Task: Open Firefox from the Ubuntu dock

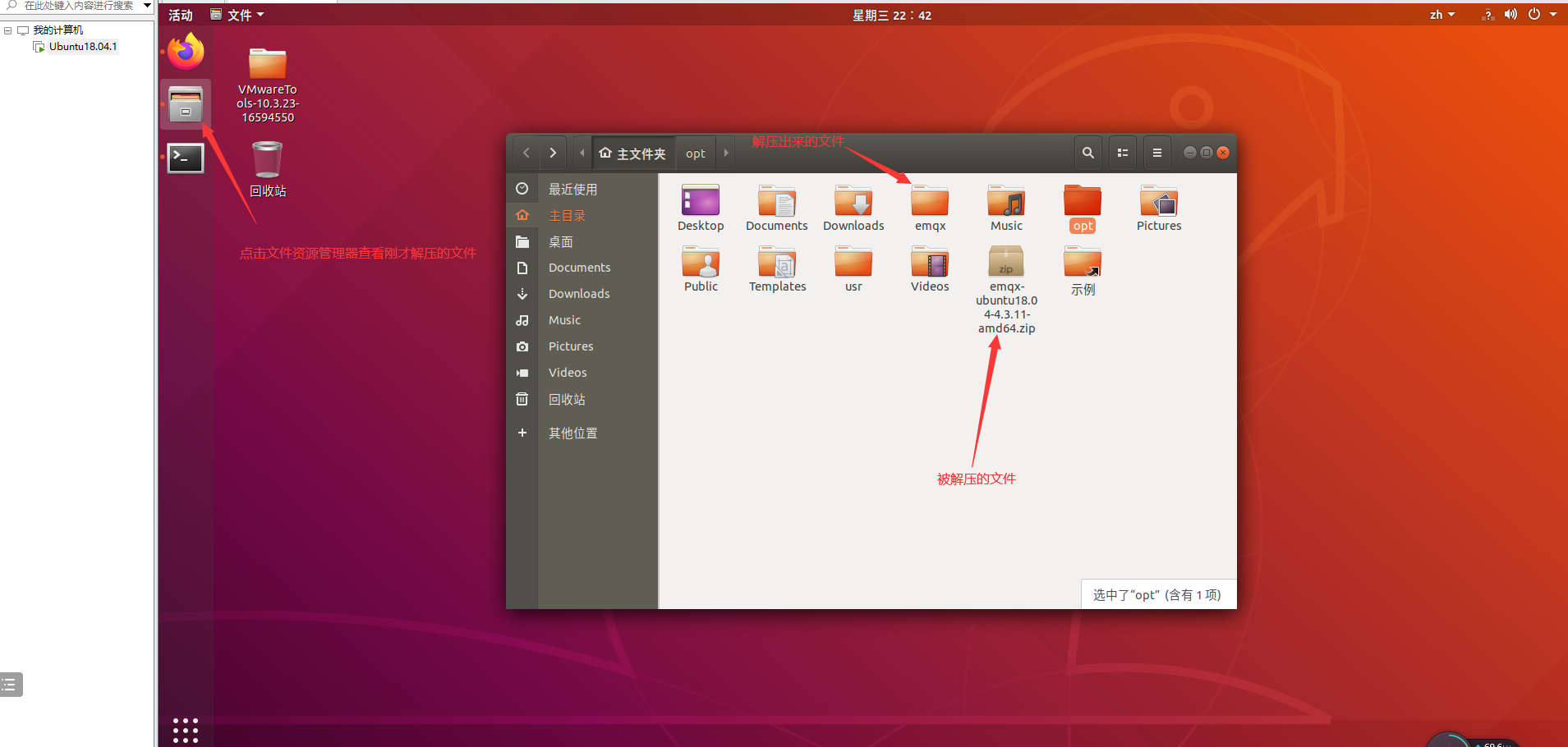Action: [x=186, y=52]
